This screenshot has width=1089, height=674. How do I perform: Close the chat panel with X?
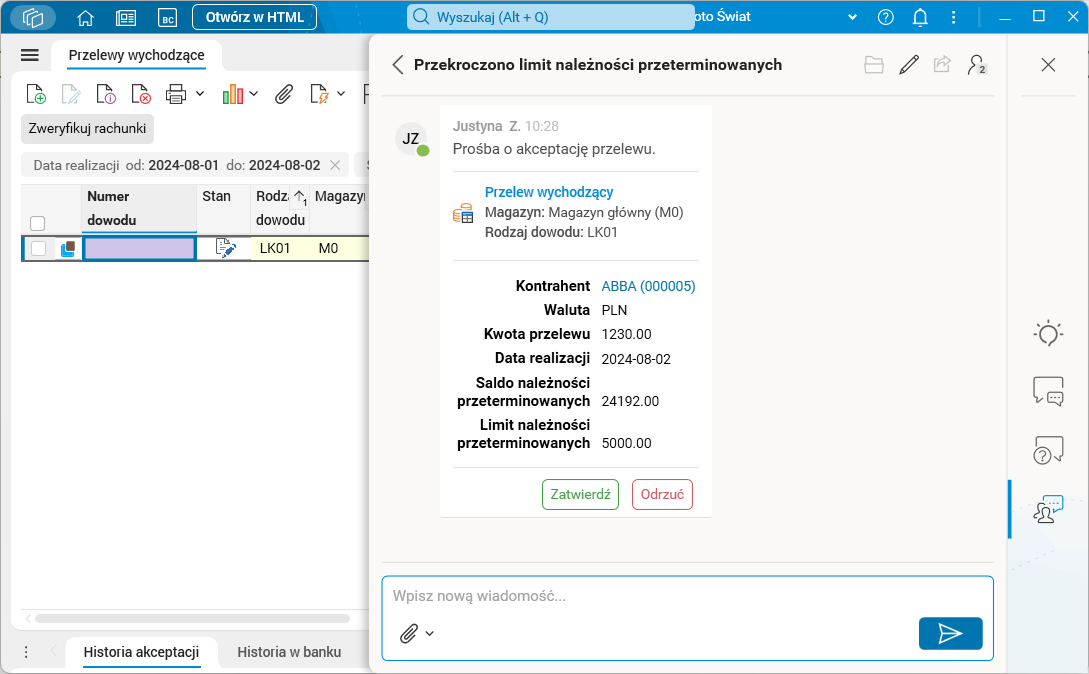click(x=1048, y=65)
